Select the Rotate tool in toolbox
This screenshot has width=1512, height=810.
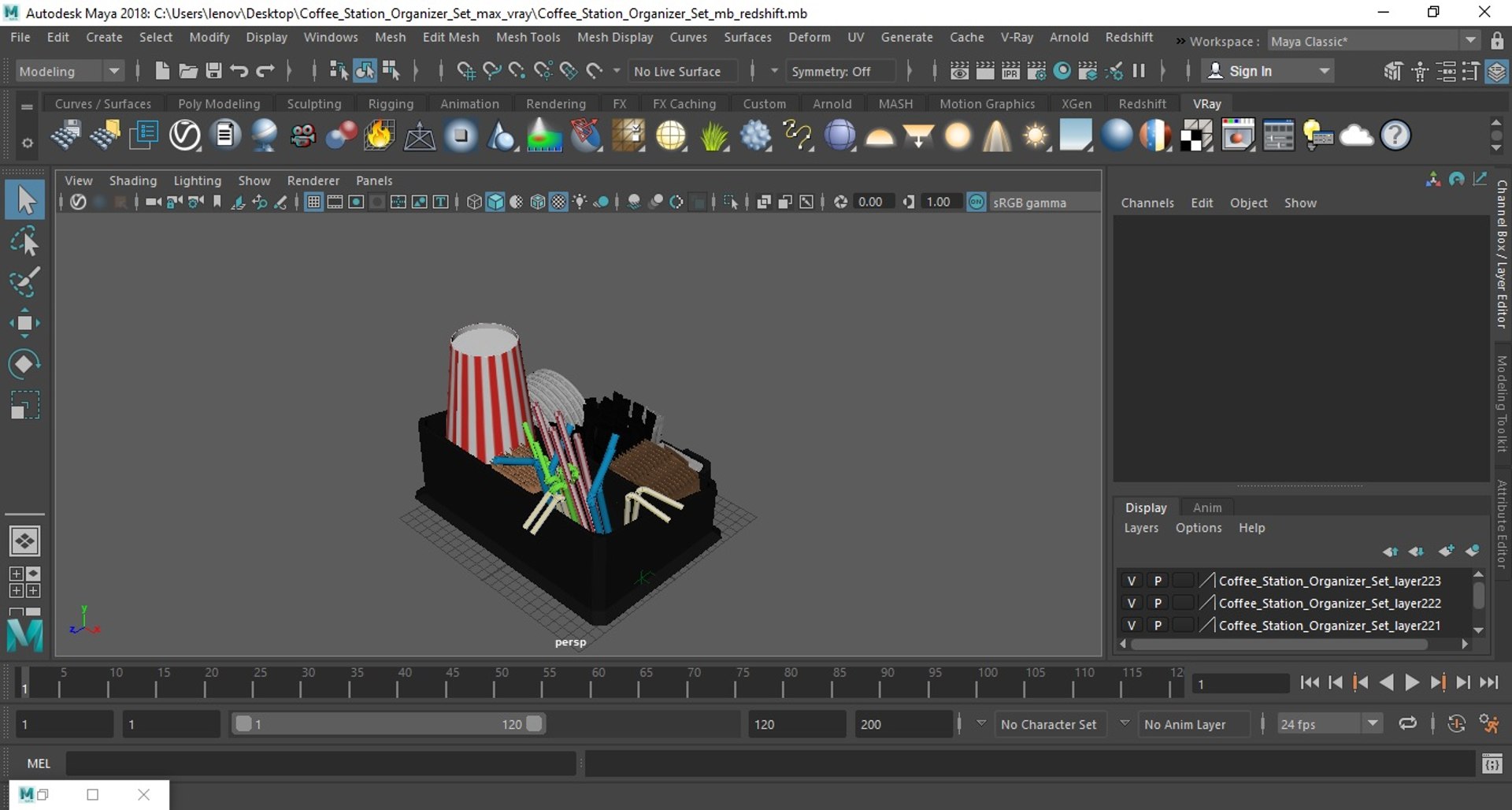[24, 363]
